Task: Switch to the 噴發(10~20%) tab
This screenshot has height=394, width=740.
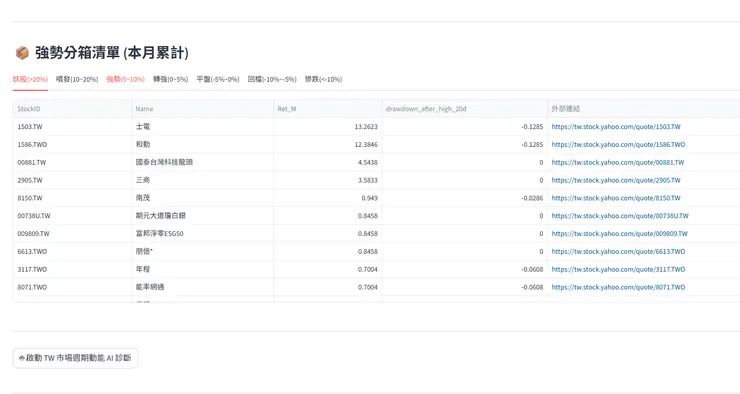Action: click(x=77, y=79)
